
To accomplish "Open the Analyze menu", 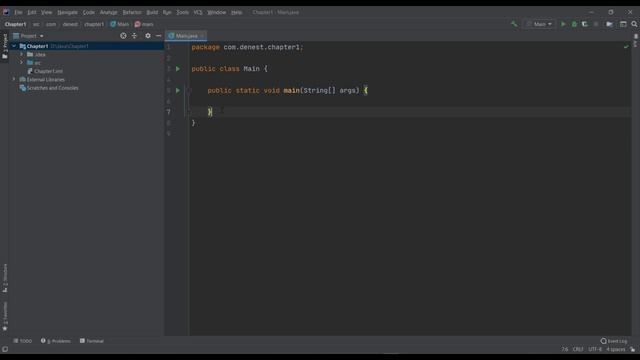I will 109,12.
